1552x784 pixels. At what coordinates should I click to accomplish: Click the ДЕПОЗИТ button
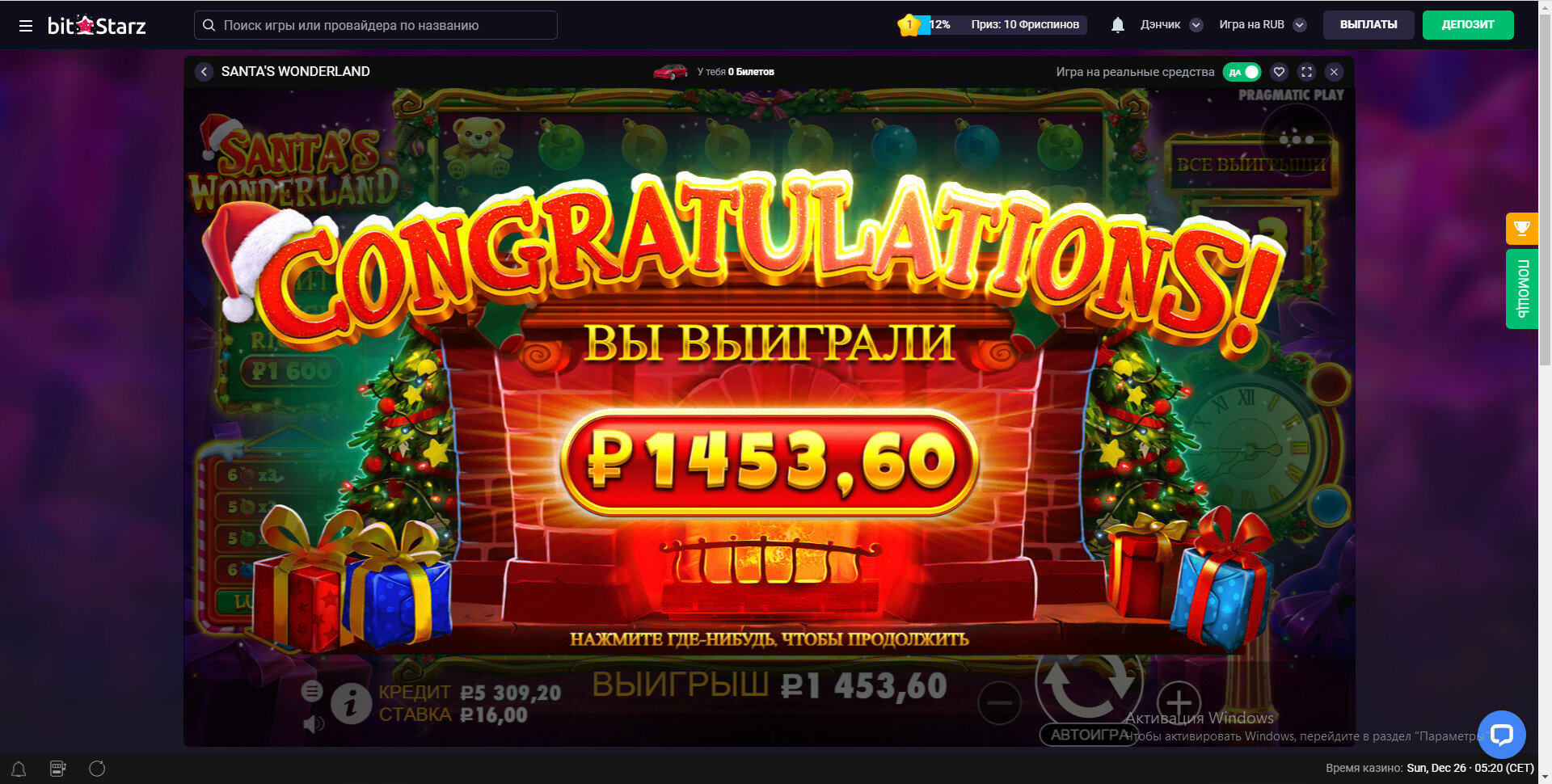click(1468, 25)
